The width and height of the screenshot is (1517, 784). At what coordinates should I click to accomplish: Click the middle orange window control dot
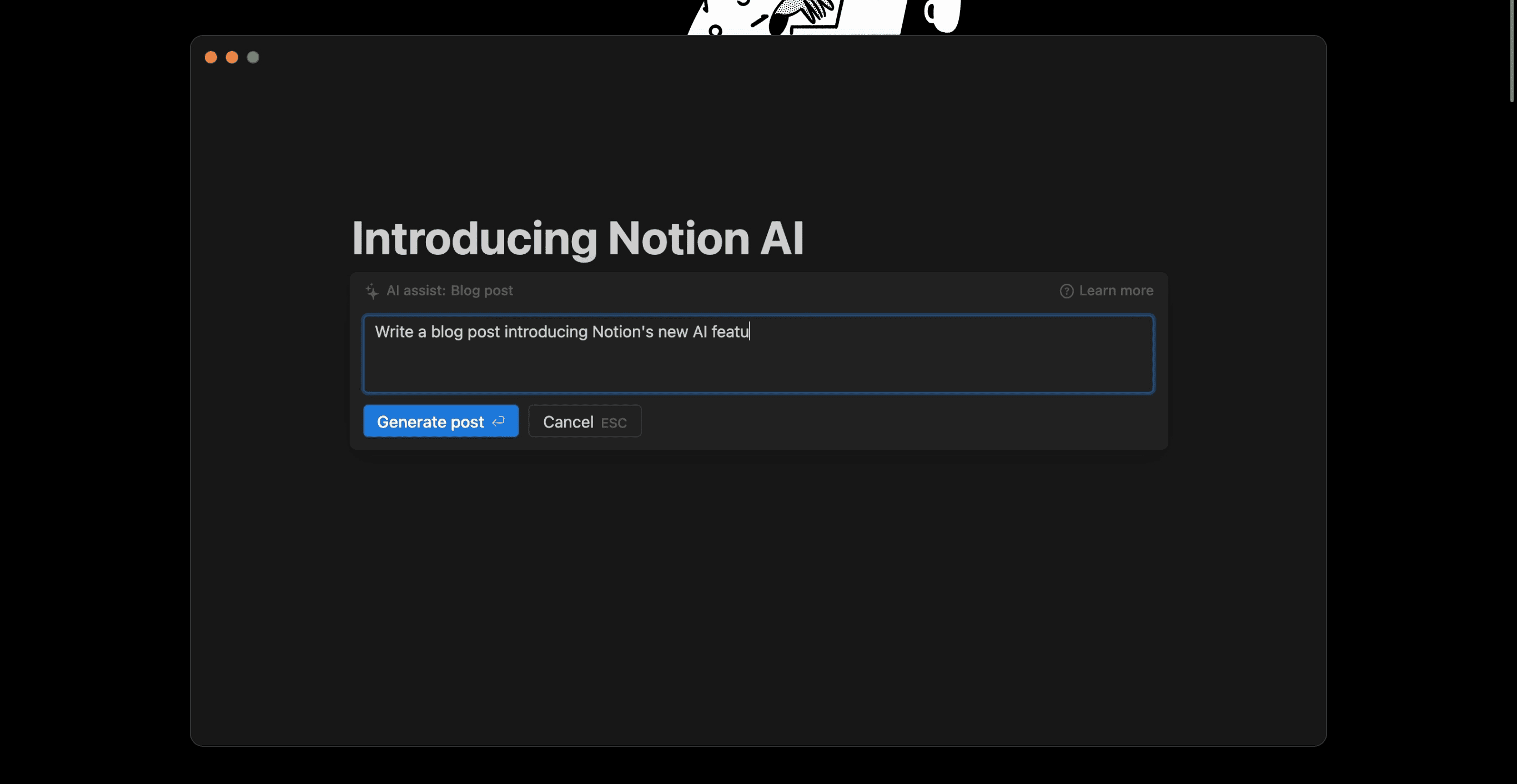coord(232,57)
